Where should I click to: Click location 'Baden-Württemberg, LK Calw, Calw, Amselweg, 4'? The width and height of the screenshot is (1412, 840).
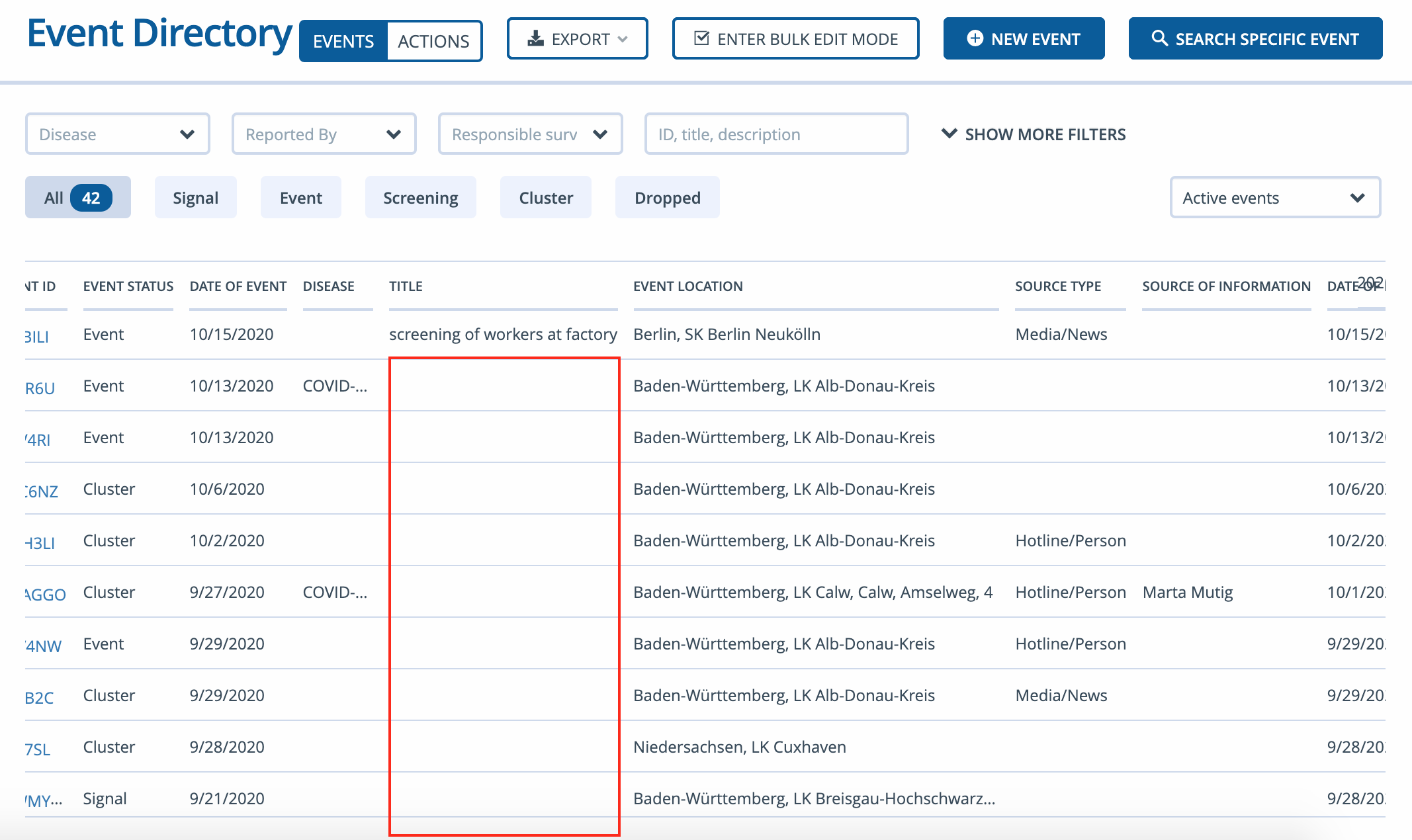813,592
